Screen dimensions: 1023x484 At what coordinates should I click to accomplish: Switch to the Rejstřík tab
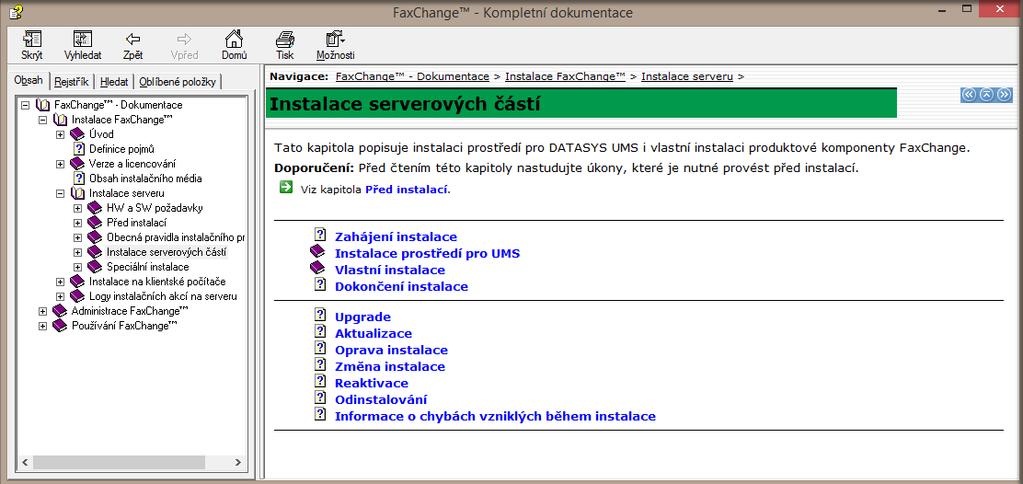71,82
